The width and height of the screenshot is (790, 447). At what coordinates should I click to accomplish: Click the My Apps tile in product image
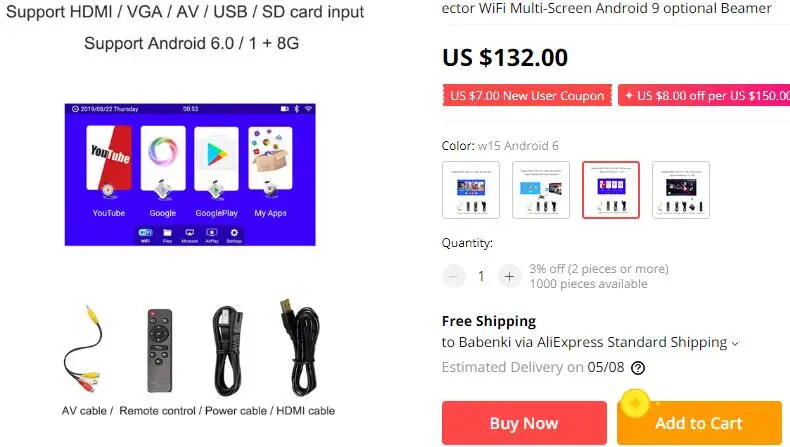pos(270,158)
